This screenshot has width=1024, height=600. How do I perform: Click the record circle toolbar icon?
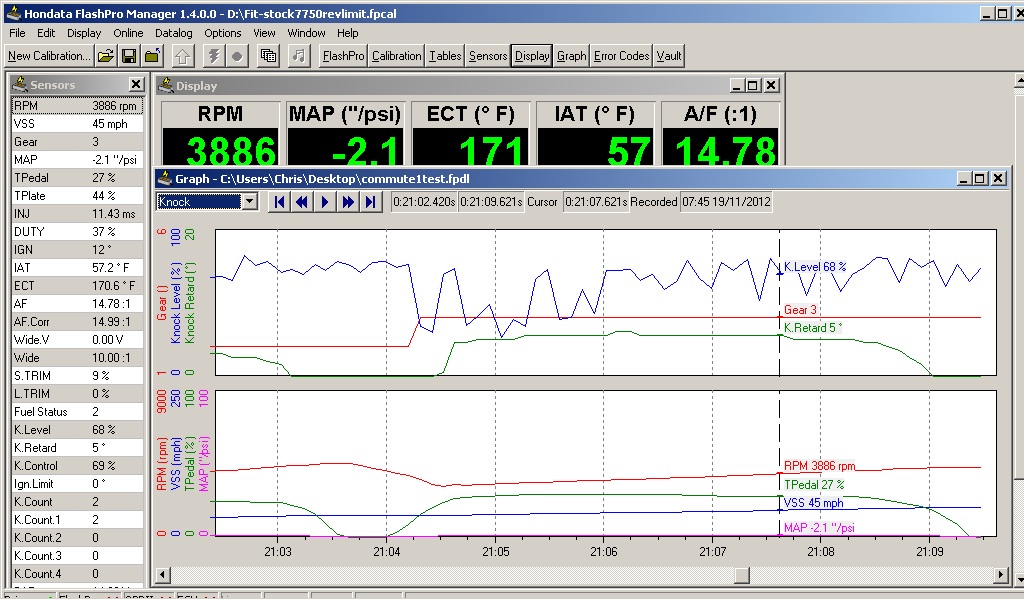pos(237,56)
